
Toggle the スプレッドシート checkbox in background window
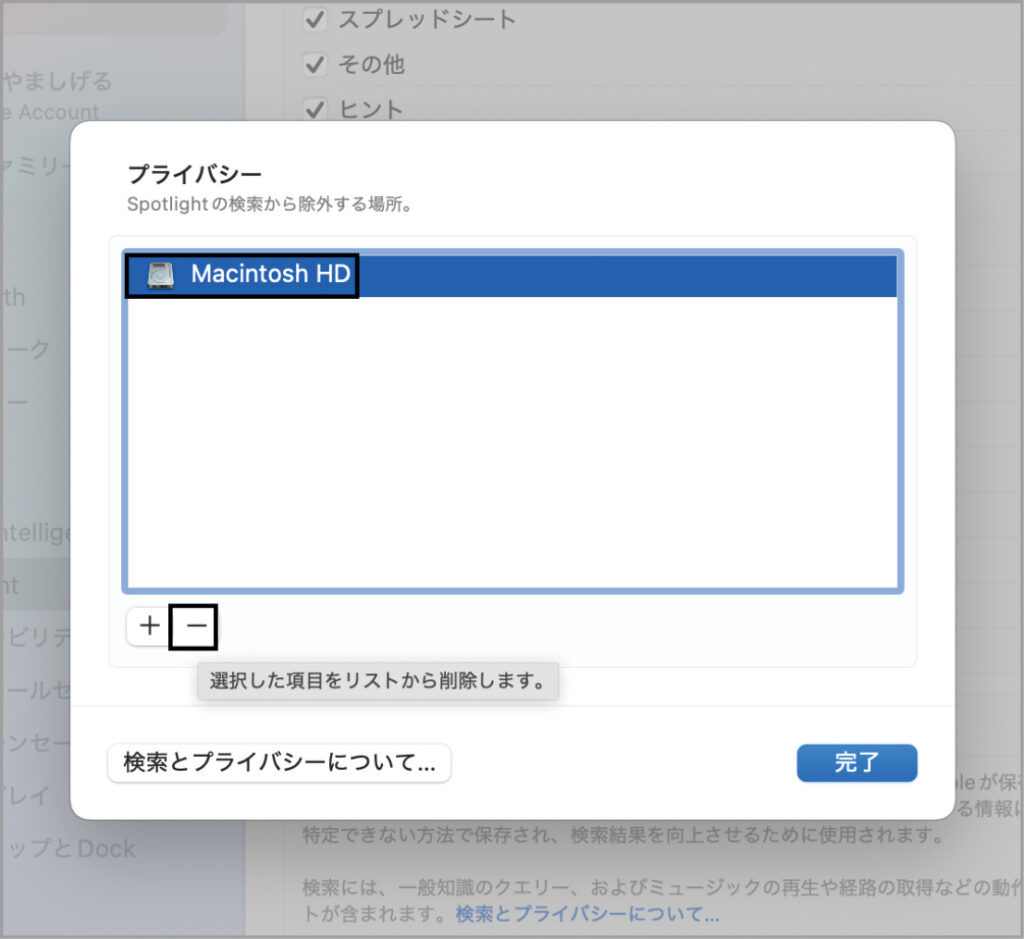[x=315, y=20]
